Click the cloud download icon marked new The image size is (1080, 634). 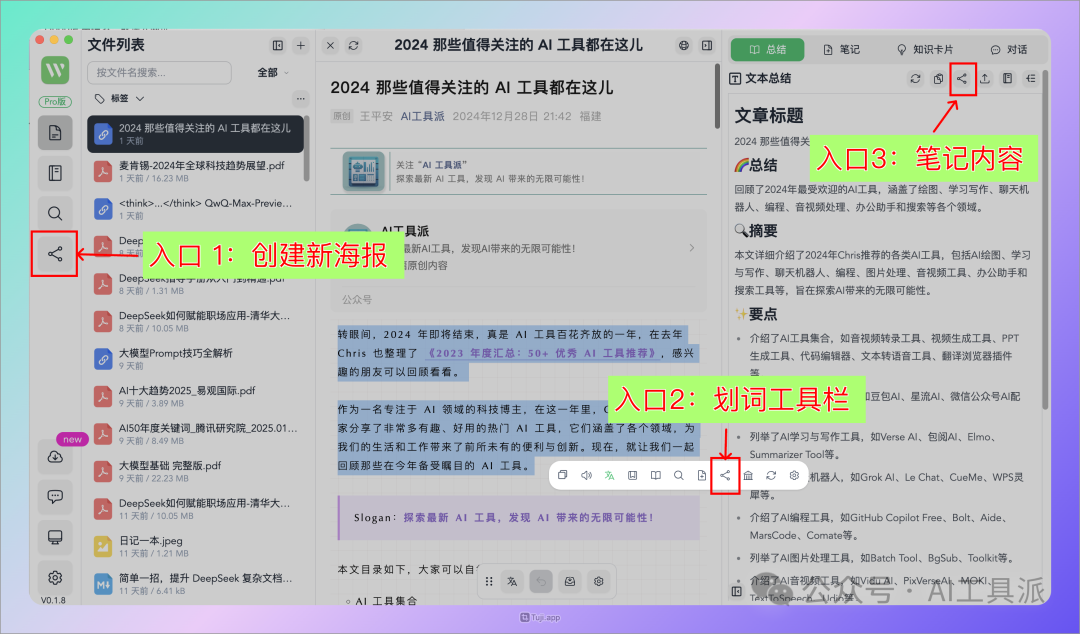(x=55, y=457)
